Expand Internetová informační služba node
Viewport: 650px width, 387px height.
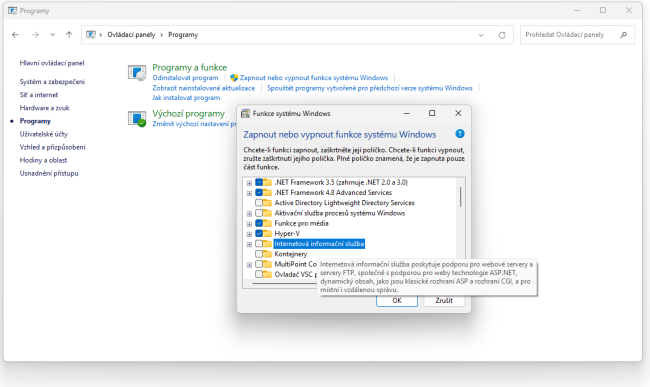[249, 244]
